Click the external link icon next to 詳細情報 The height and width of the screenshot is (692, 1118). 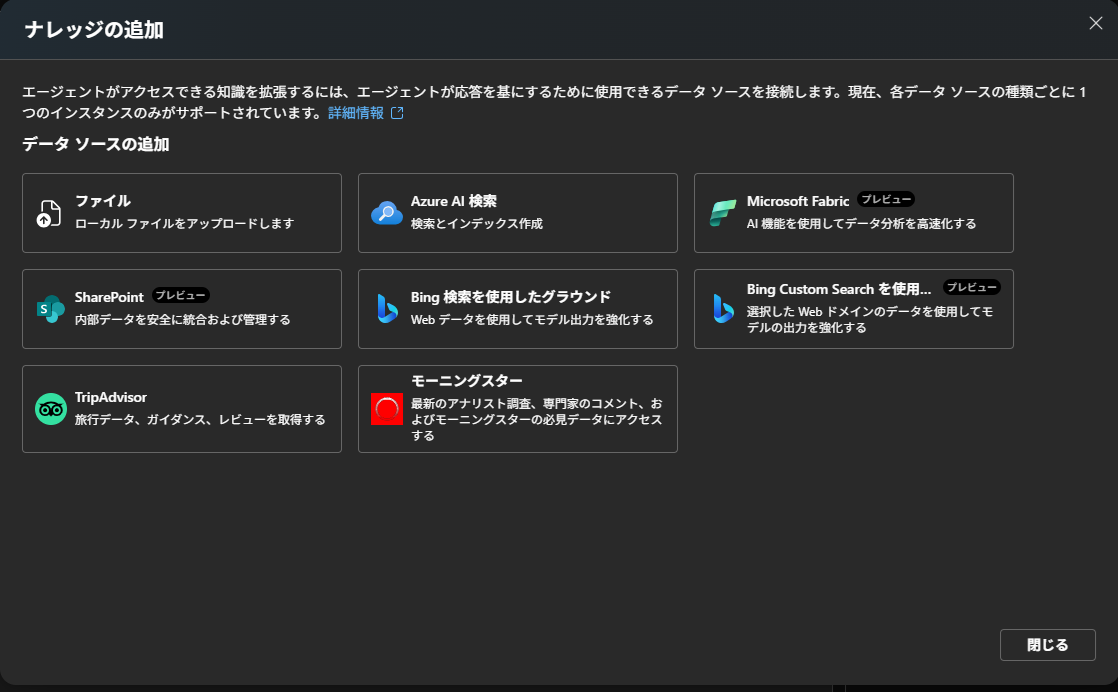point(397,113)
